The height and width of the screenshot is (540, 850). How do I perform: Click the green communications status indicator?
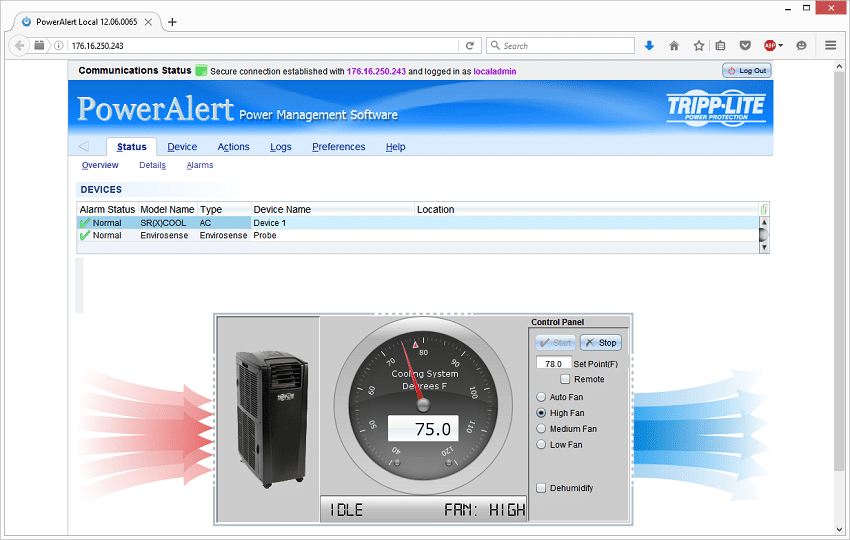tap(201, 70)
